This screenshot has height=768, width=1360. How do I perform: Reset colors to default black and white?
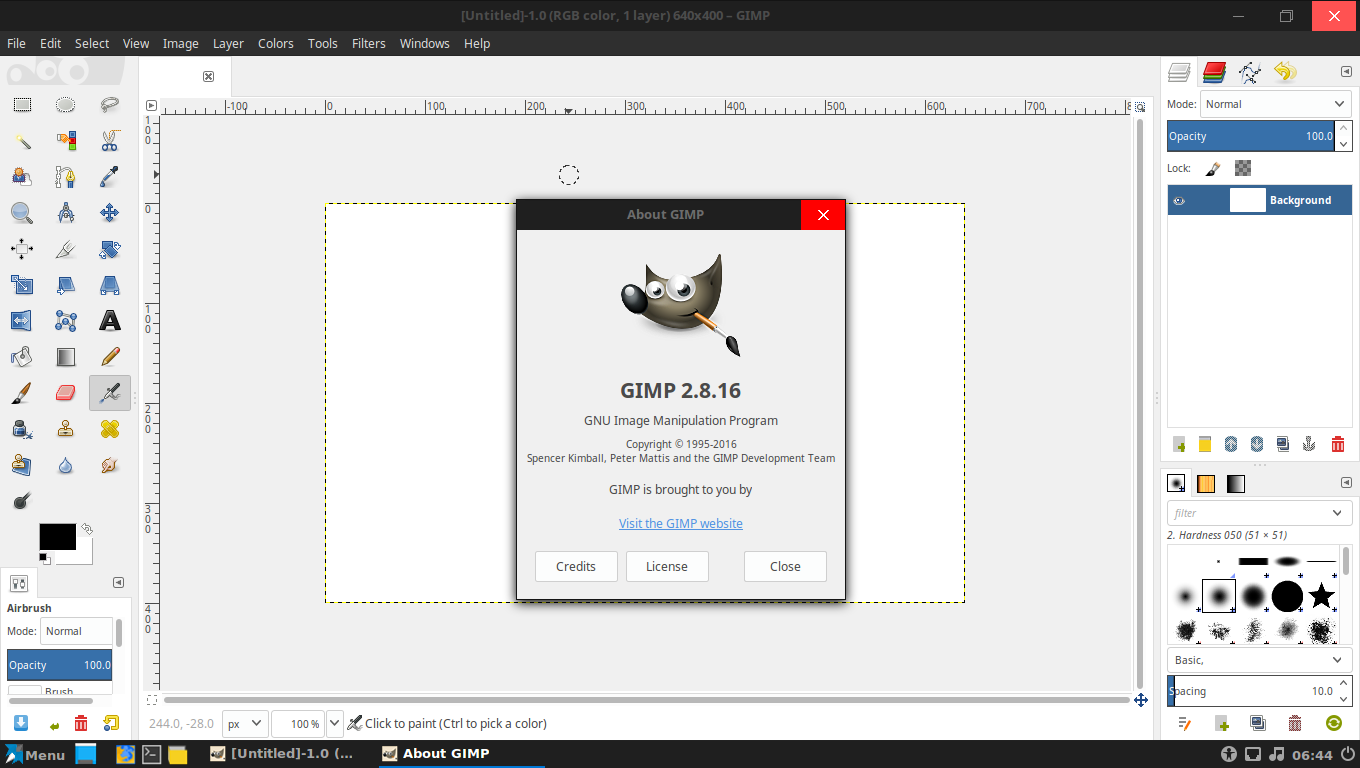pos(46,558)
